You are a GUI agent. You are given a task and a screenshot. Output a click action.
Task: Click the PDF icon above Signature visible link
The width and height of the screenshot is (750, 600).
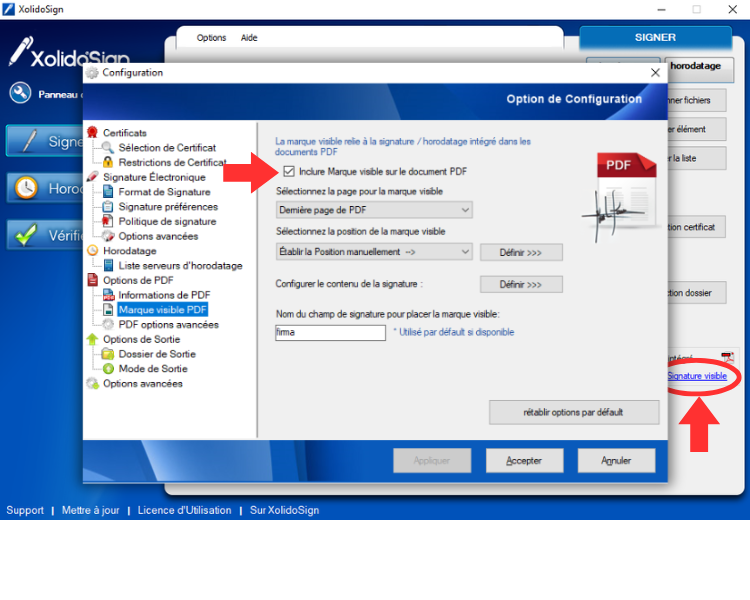coord(728,357)
